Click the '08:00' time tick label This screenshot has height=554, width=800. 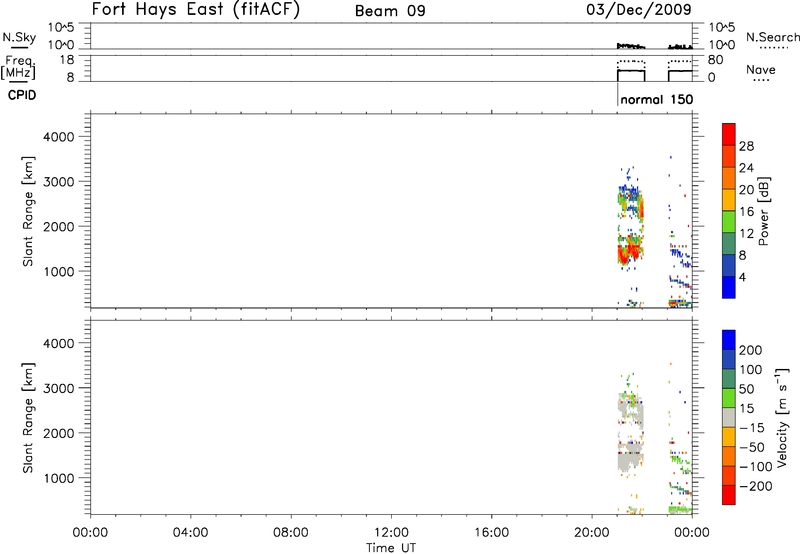pos(291,533)
